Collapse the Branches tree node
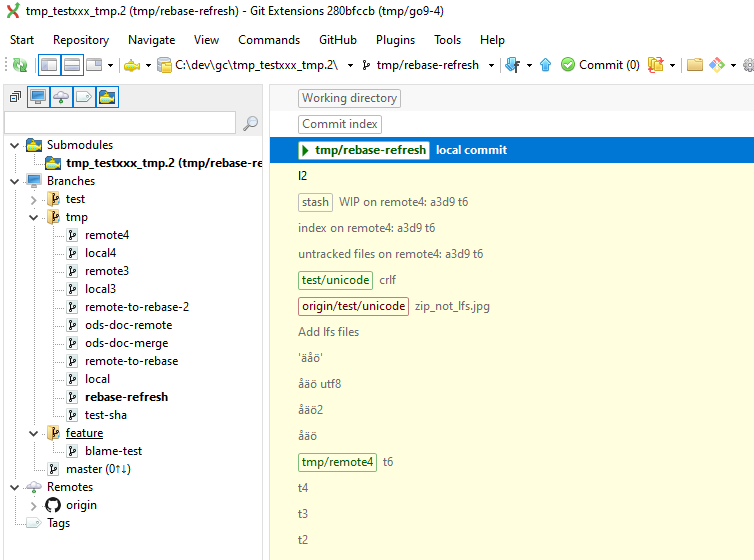This screenshot has height=560, width=754. click(x=15, y=181)
